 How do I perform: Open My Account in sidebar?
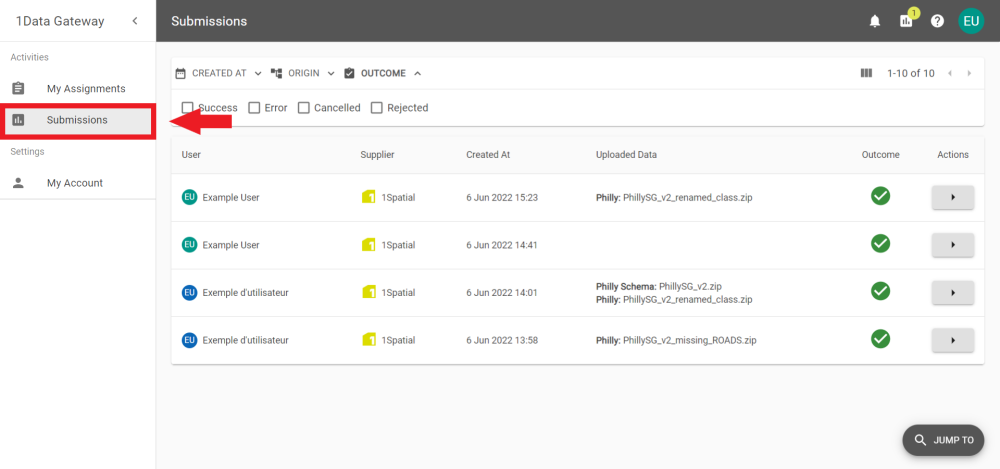78,183
